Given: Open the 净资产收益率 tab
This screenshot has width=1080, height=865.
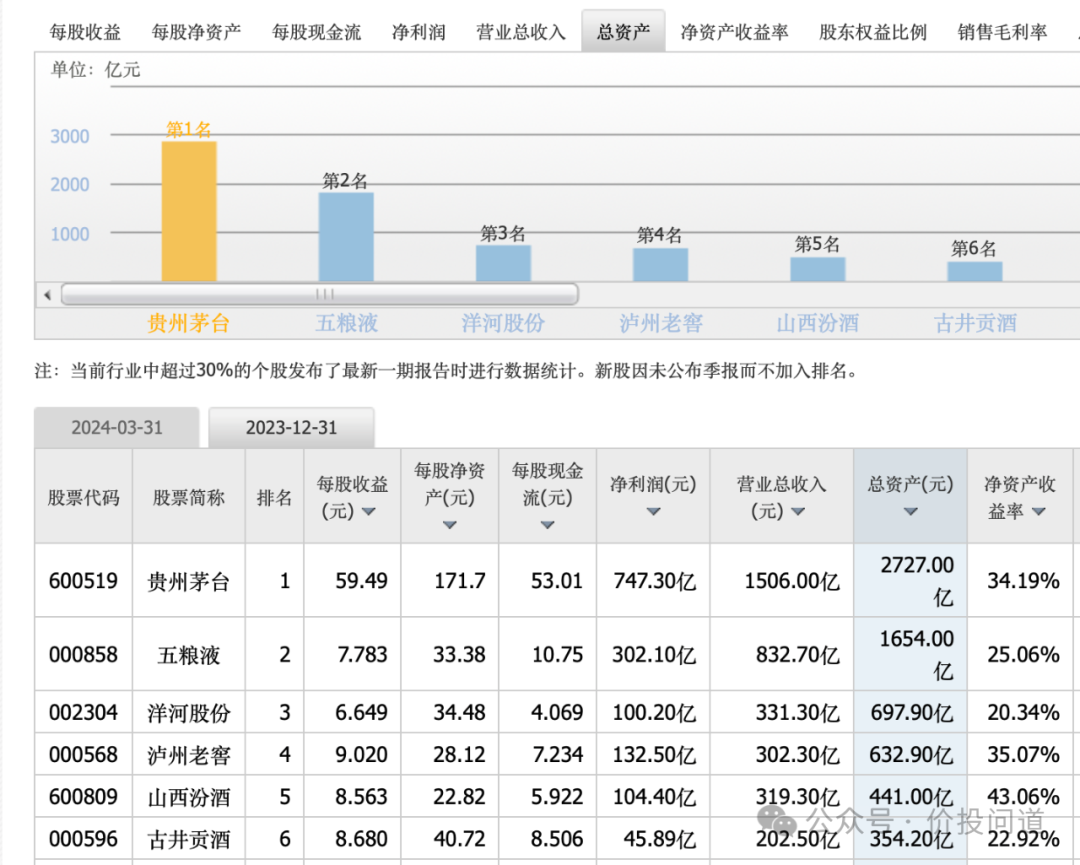Looking at the screenshot, I should point(734,32).
